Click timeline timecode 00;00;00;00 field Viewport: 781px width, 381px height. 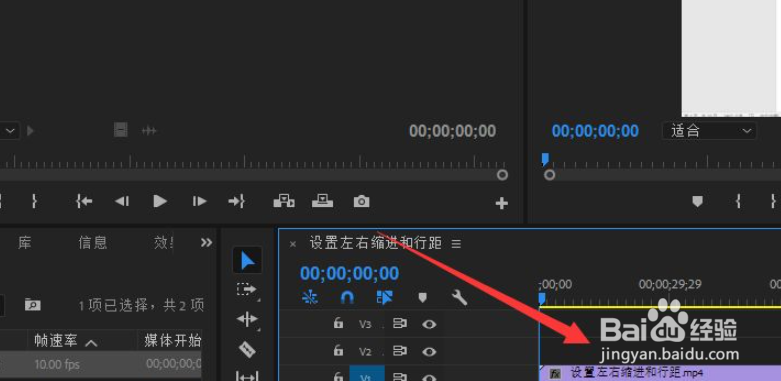click(349, 273)
